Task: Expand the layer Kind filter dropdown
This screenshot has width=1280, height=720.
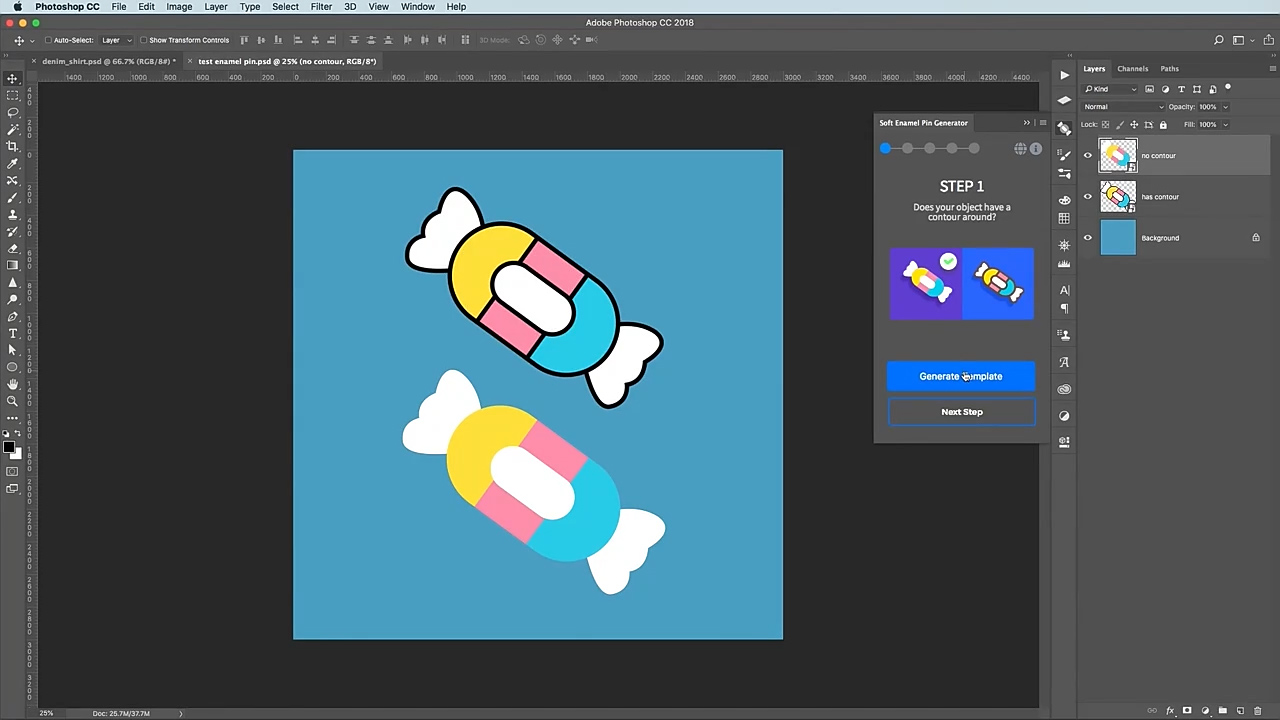Action: tap(1111, 89)
